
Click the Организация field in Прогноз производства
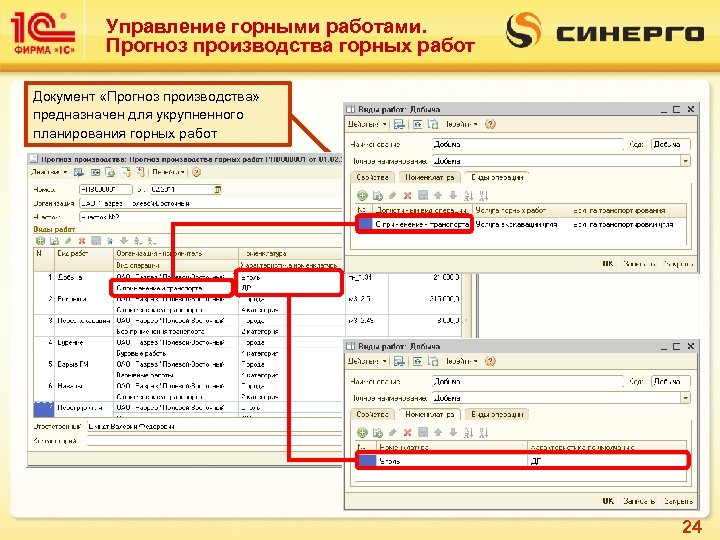click(210, 203)
